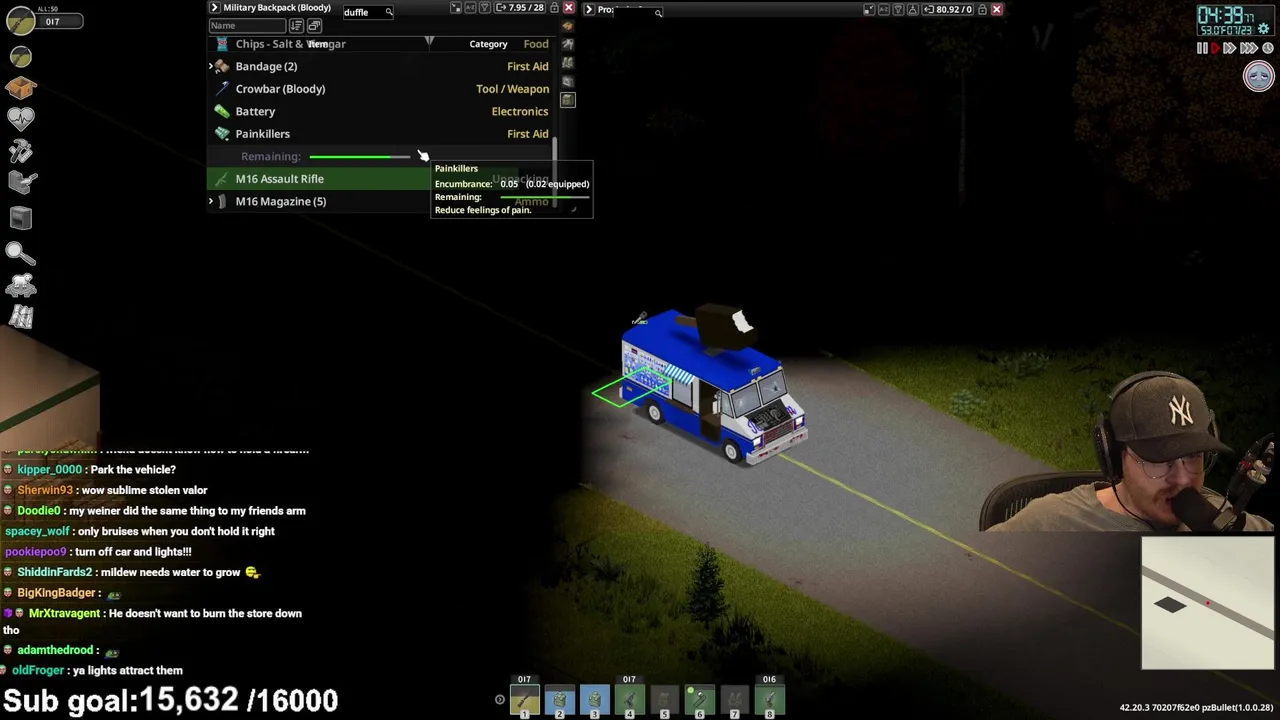Open the crafting hammer and tools menu
The image size is (1280, 720).
click(x=21, y=150)
